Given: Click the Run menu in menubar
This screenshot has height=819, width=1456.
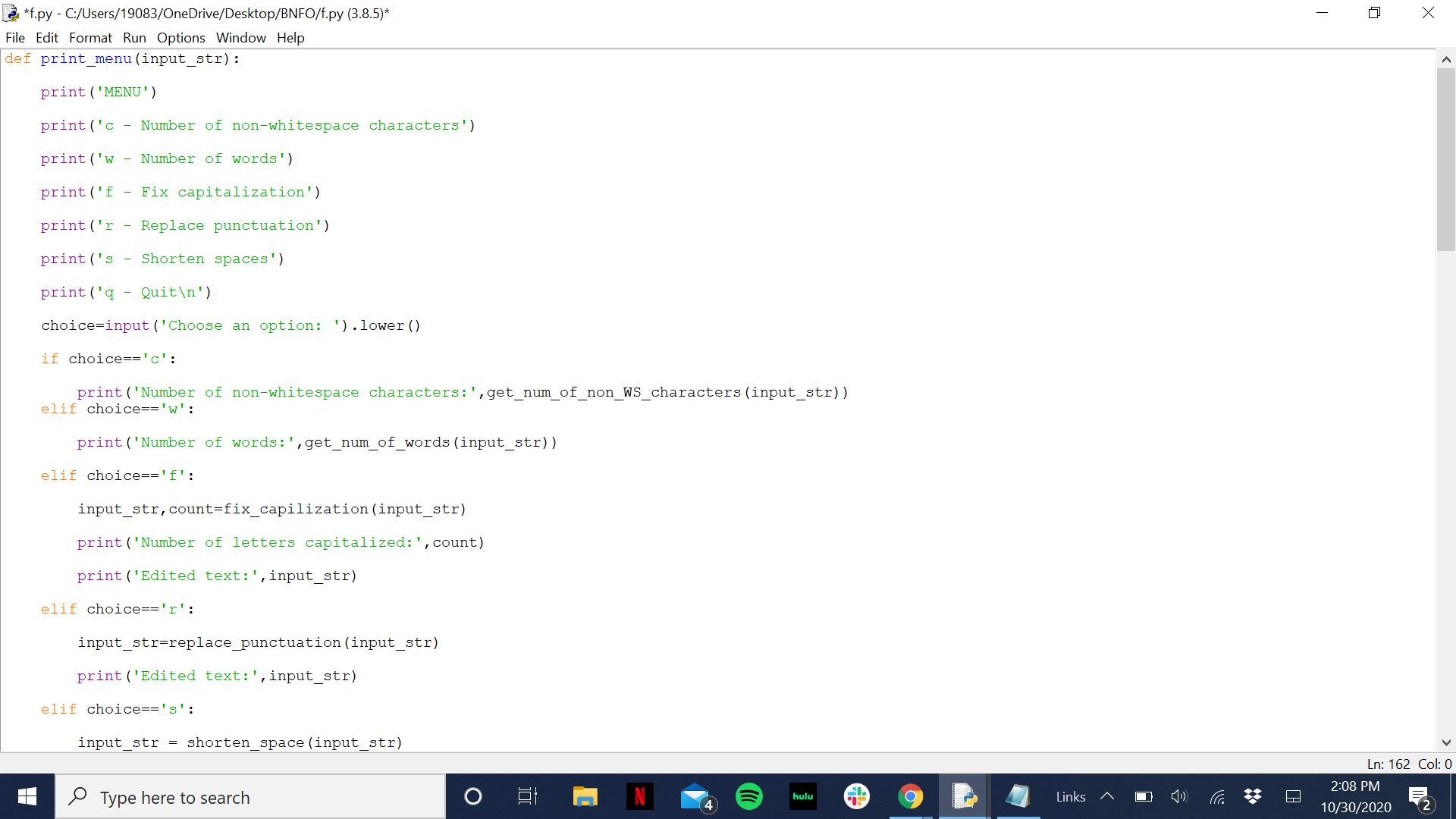Looking at the screenshot, I should (x=133, y=37).
